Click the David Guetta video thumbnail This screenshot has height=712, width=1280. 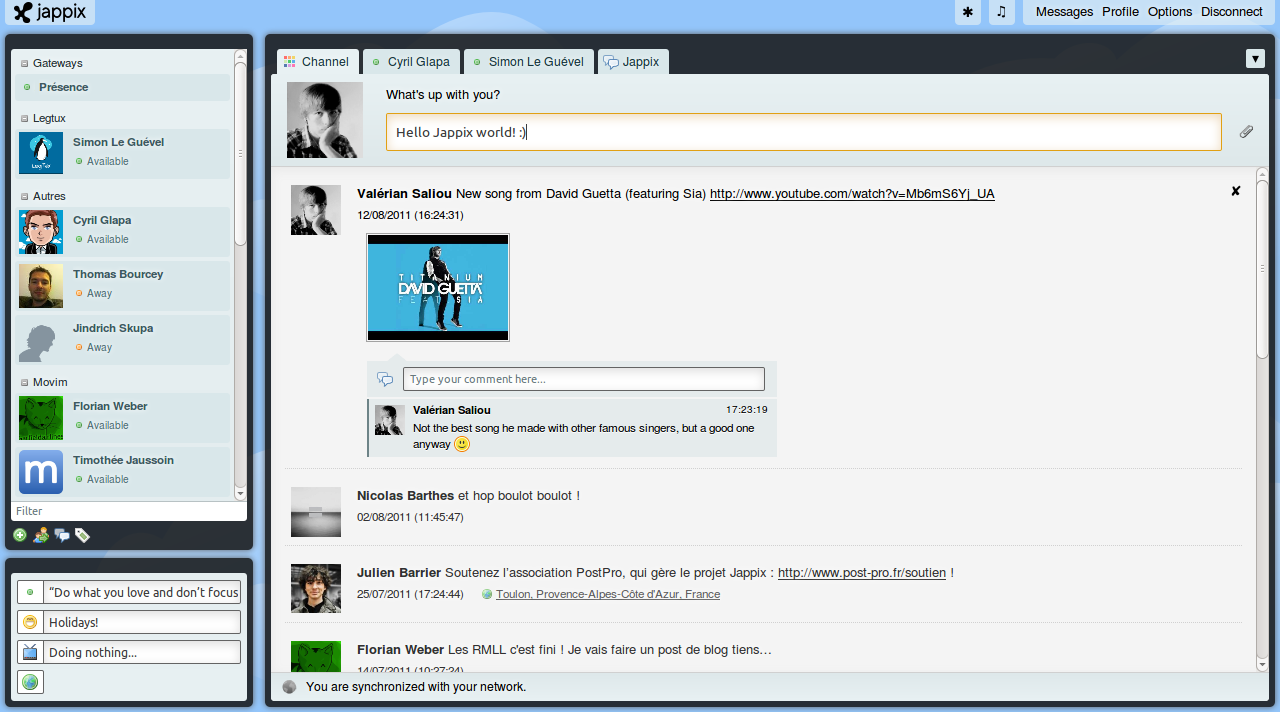438,288
